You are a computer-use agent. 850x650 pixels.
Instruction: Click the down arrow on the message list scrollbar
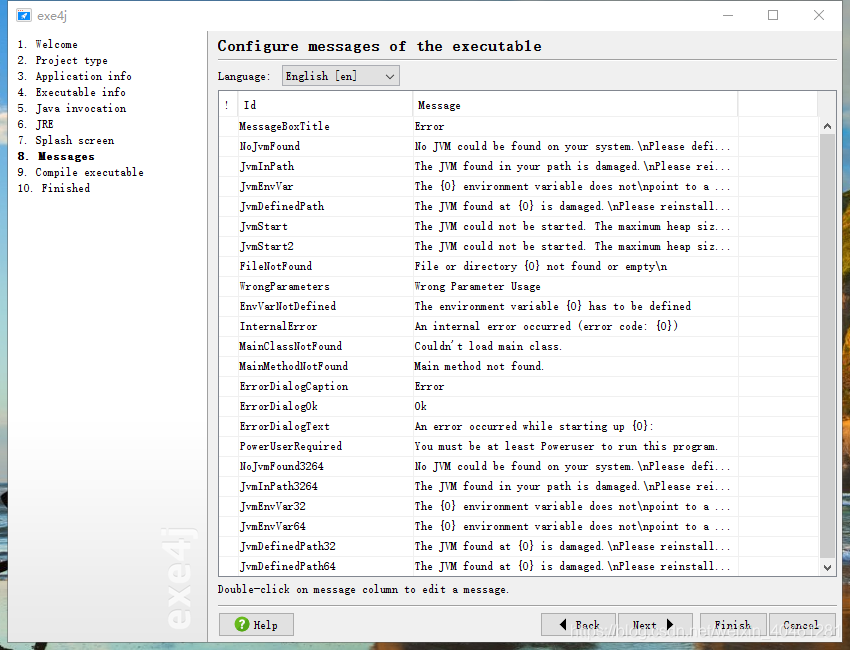click(827, 567)
